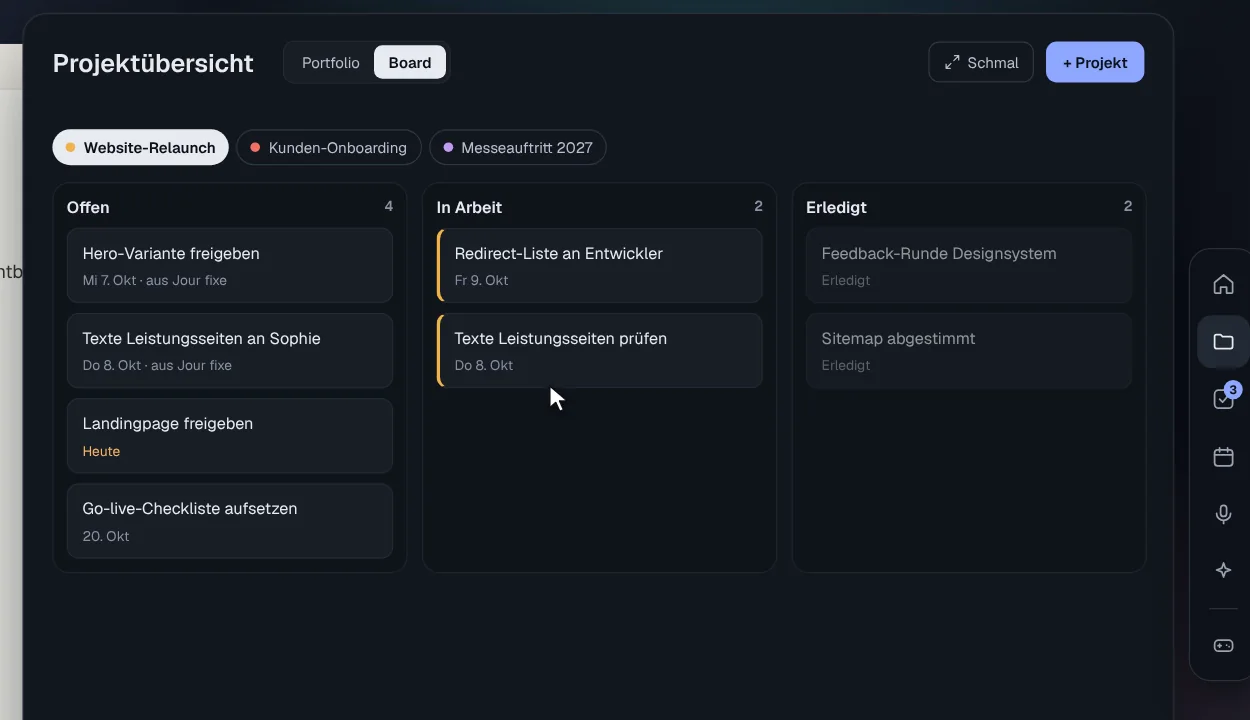The height and width of the screenshot is (720, 1250).
Task: Open the Sitemap abgestimmt card
Action: coord(969,350)
